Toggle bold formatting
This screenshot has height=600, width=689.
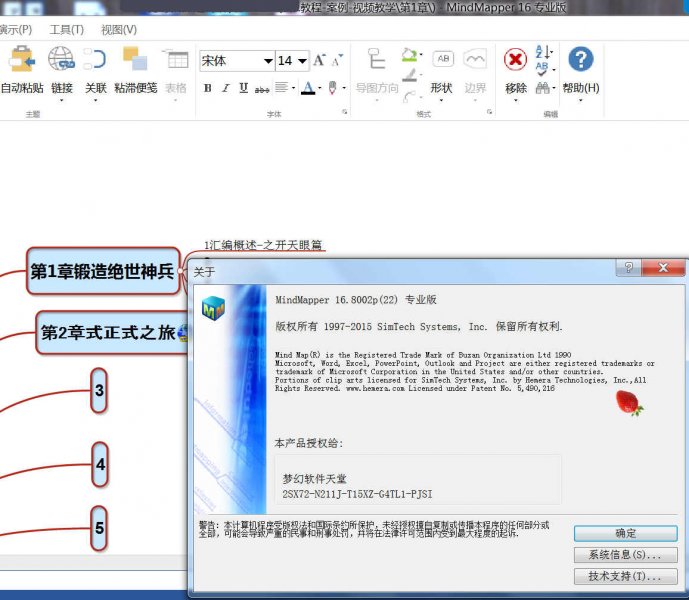(208, 88)
